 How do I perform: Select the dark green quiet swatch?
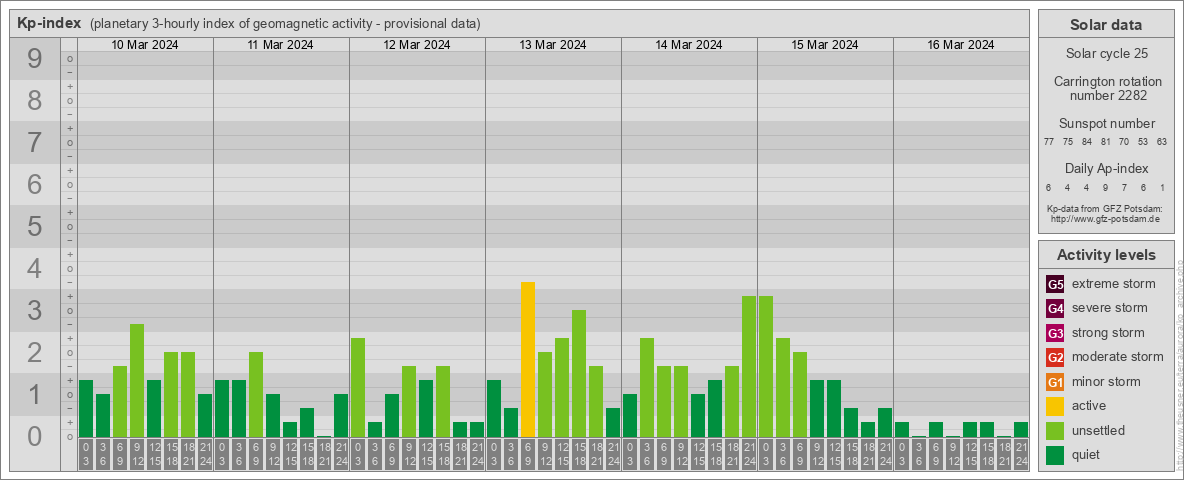click(x=1055, y=454)
